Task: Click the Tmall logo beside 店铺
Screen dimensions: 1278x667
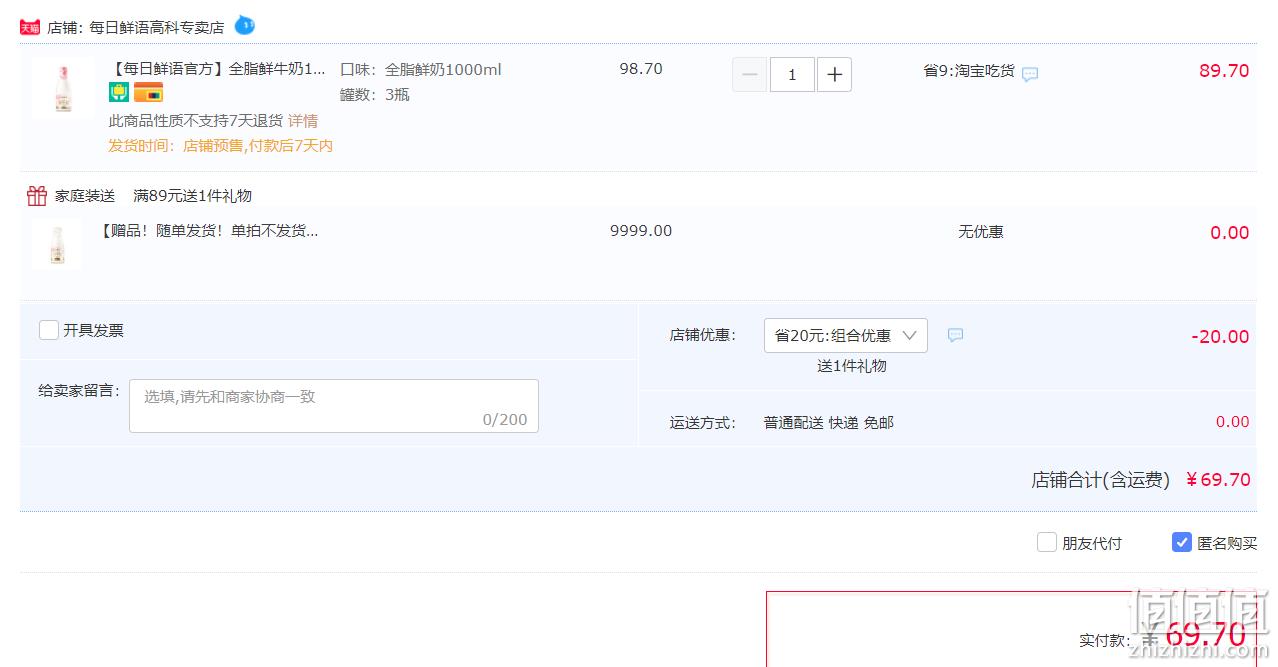Action: tap(30, 27)
